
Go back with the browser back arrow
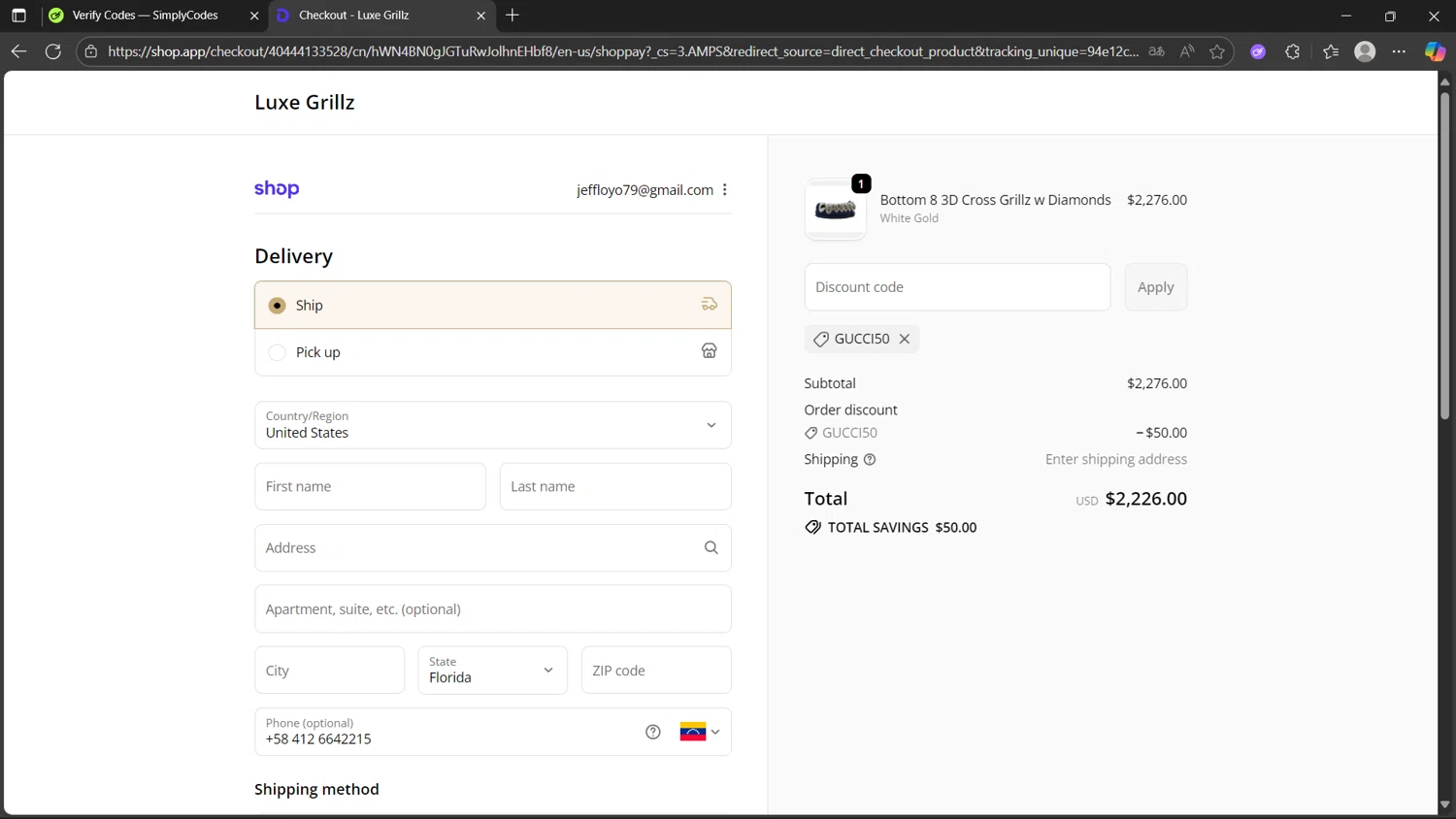(18, 51)
